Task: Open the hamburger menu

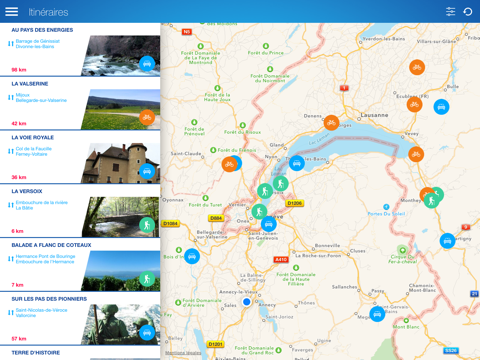Action: [x=11, y=12]
